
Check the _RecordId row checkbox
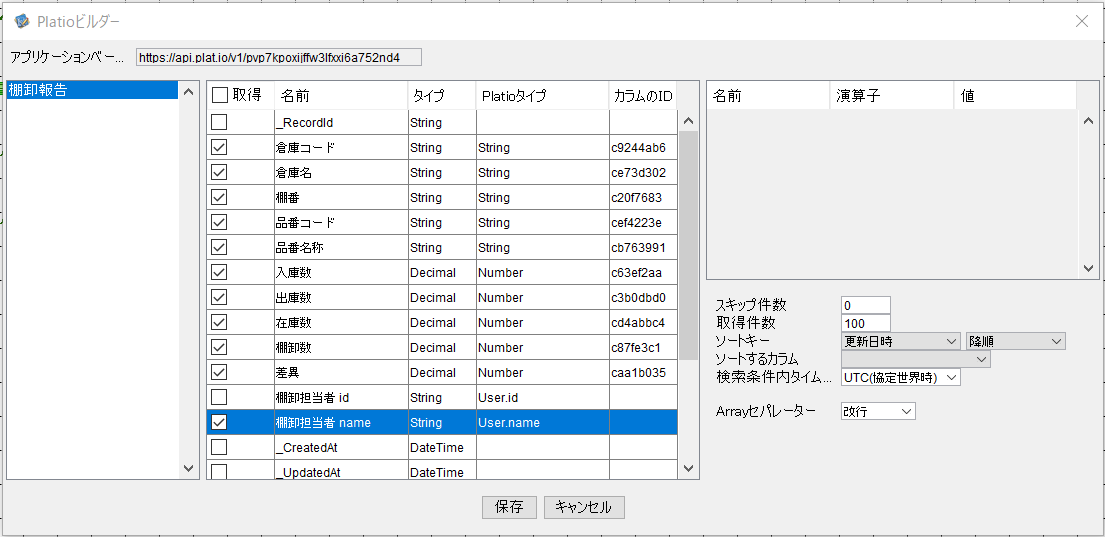(x=219, y=122)
